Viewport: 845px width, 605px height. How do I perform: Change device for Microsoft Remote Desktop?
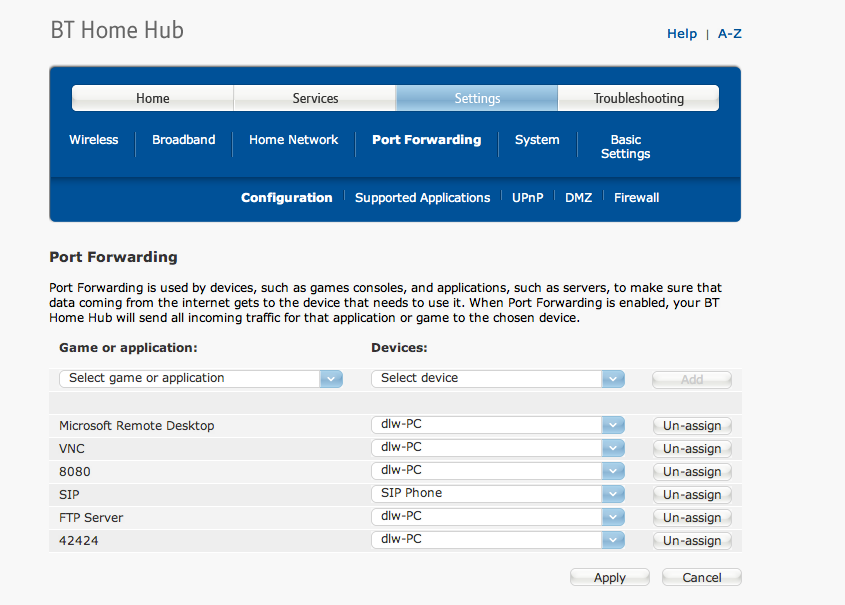point(498,425)
